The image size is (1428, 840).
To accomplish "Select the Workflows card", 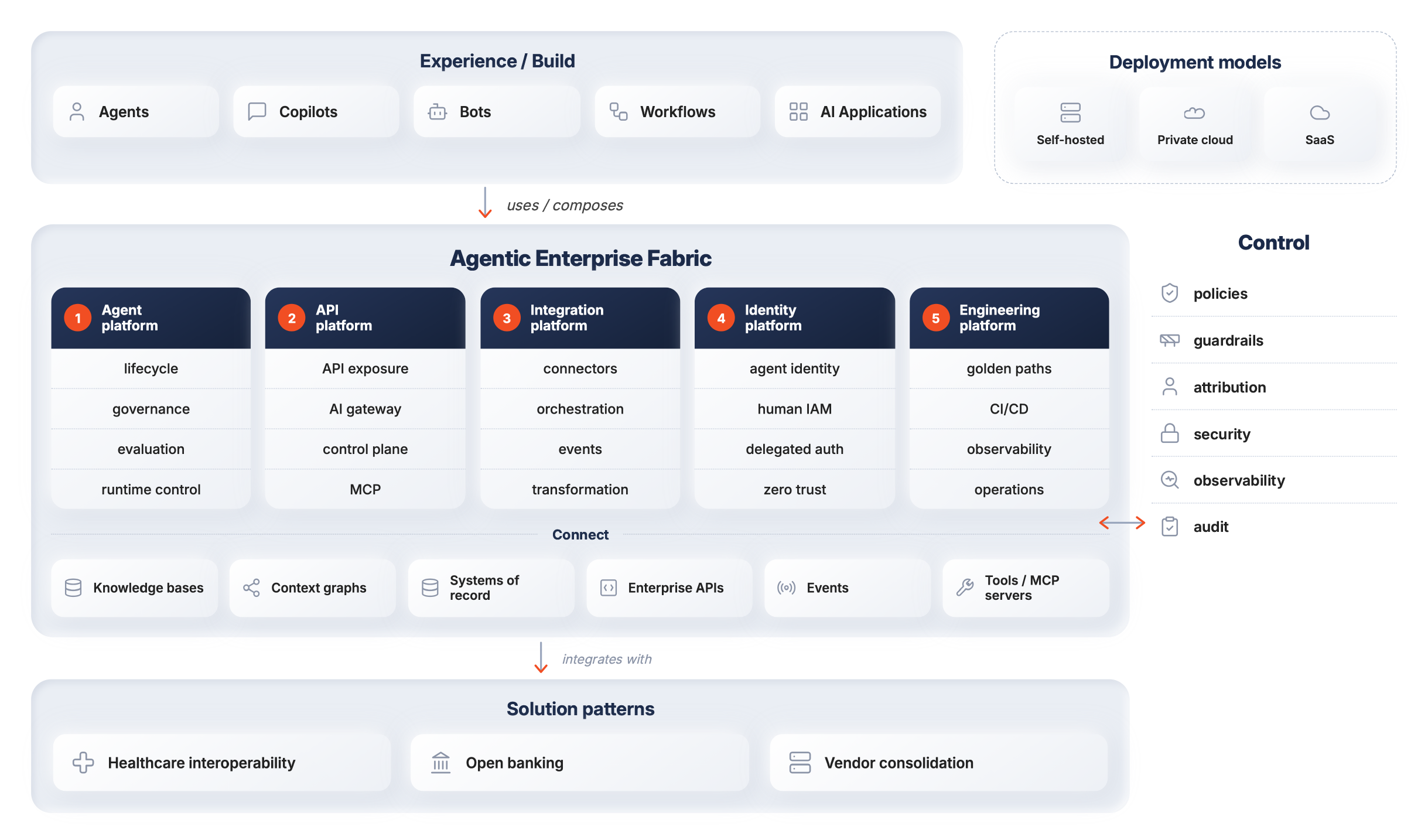I will (677, 111).
